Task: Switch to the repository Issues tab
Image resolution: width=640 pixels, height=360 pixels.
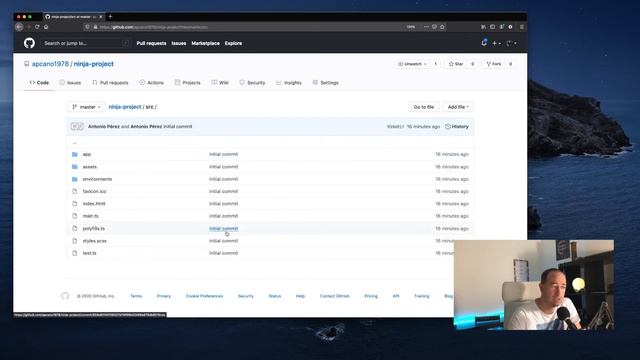Action: click(x=70, y=82)
